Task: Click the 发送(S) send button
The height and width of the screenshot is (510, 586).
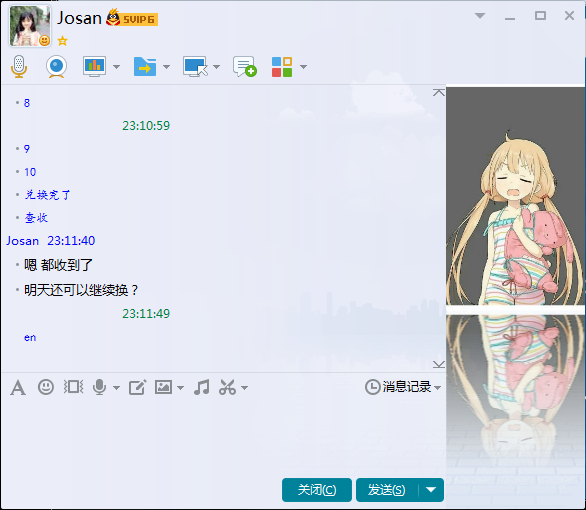Action: (x=387, y=489)
